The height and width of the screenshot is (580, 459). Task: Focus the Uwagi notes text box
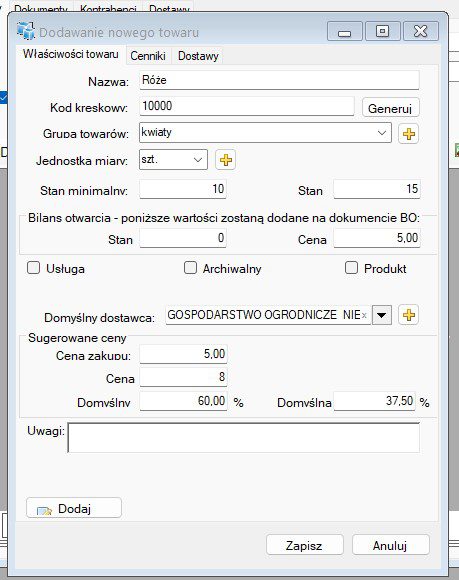(x=244, y=438)
